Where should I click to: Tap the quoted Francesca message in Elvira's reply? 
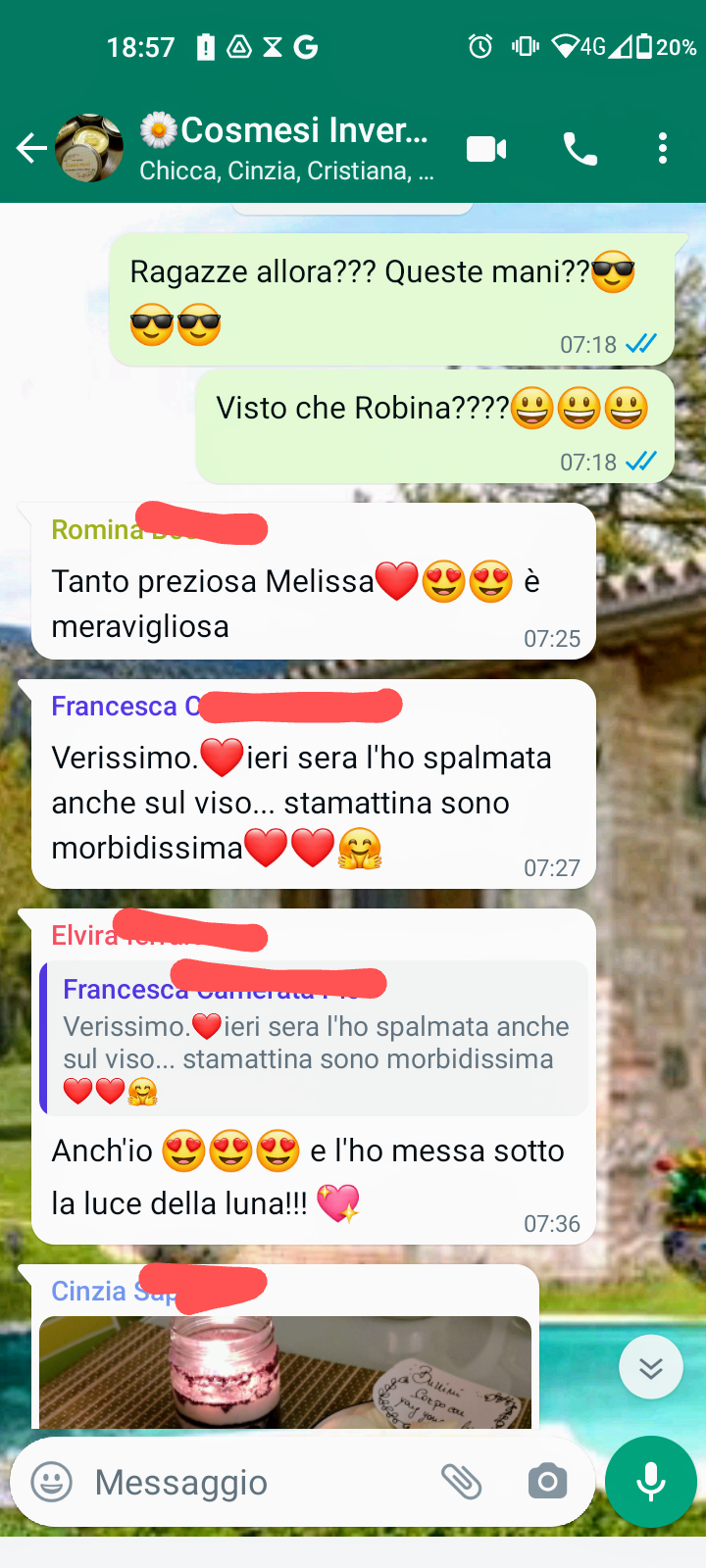314,1038
